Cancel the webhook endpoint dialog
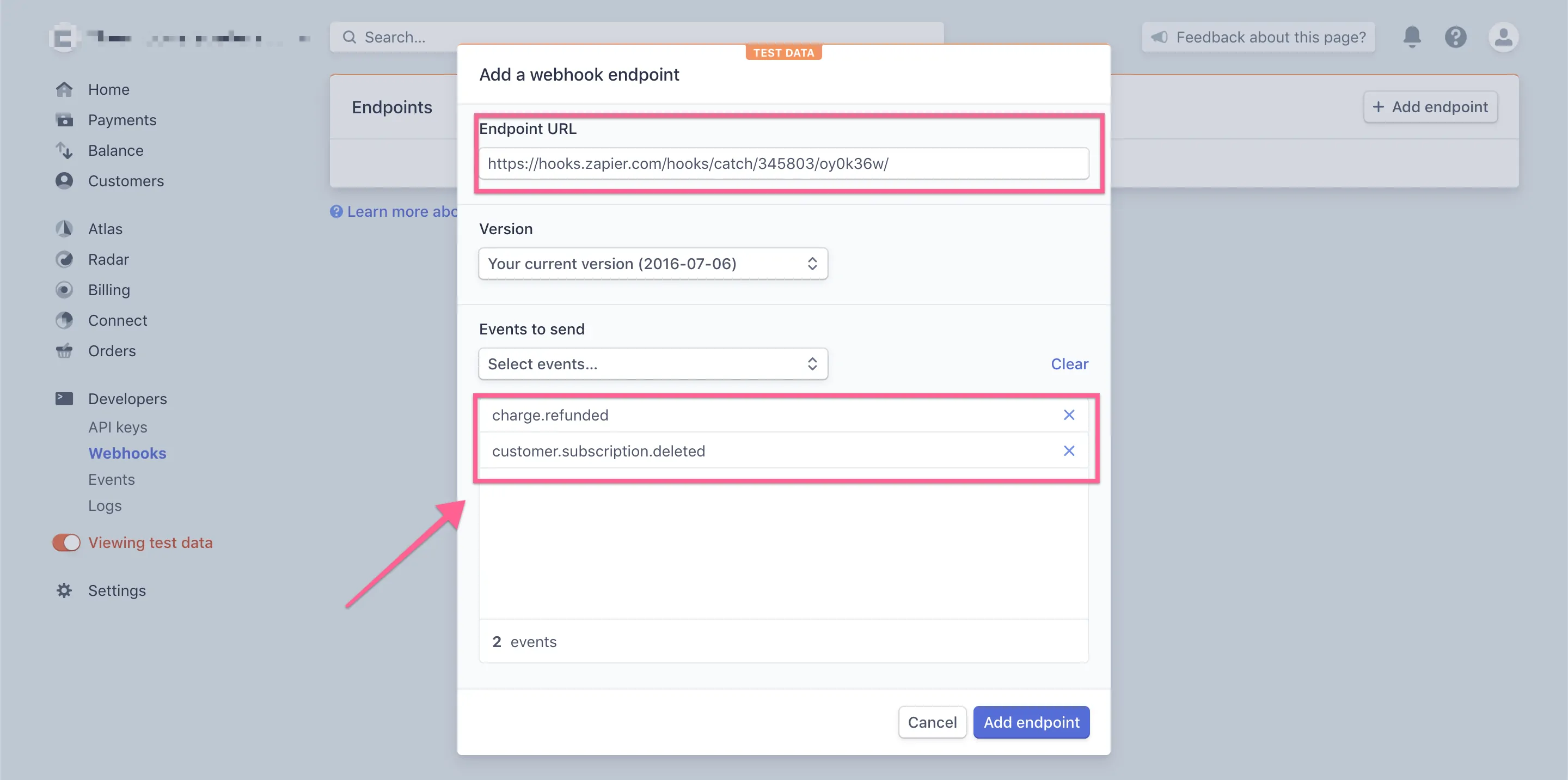The height and width of the screenshot is (780, 1568). tap(932, 722)
